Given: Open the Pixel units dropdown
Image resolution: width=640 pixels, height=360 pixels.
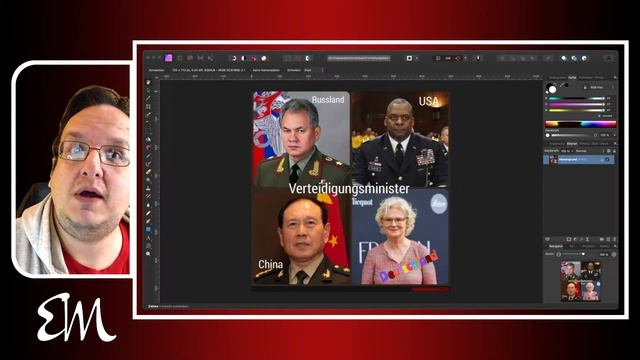Looking at the screenshot, I should click(x=313, y=70).
